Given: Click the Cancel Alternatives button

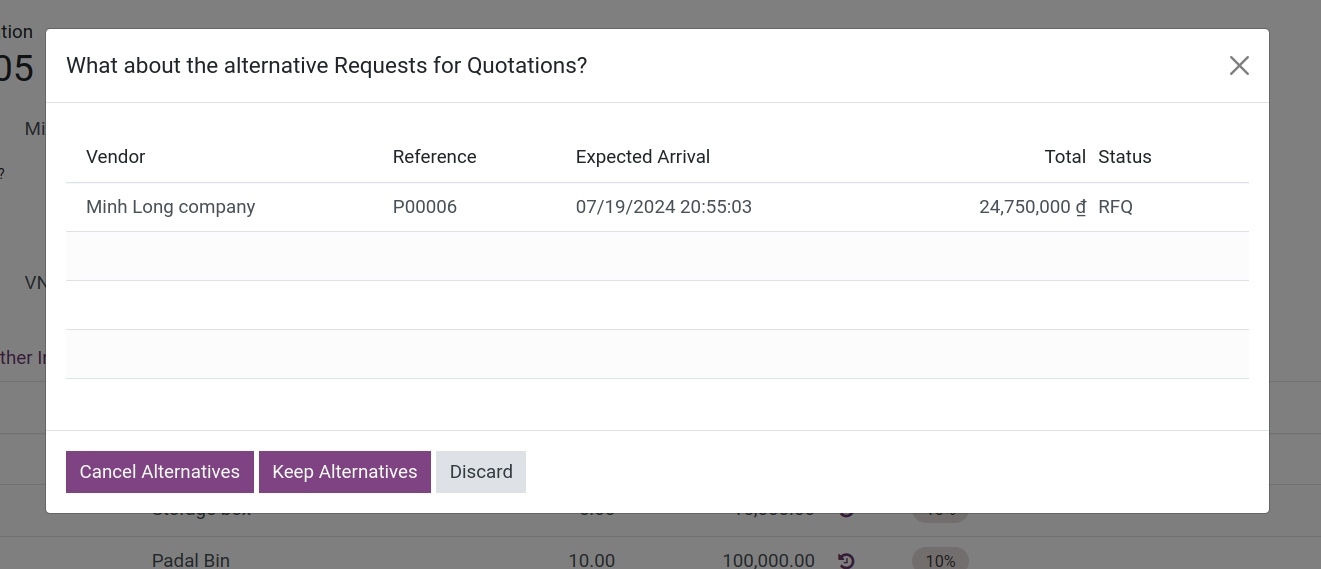Looking at the screenshot, I should coord(160,472).
